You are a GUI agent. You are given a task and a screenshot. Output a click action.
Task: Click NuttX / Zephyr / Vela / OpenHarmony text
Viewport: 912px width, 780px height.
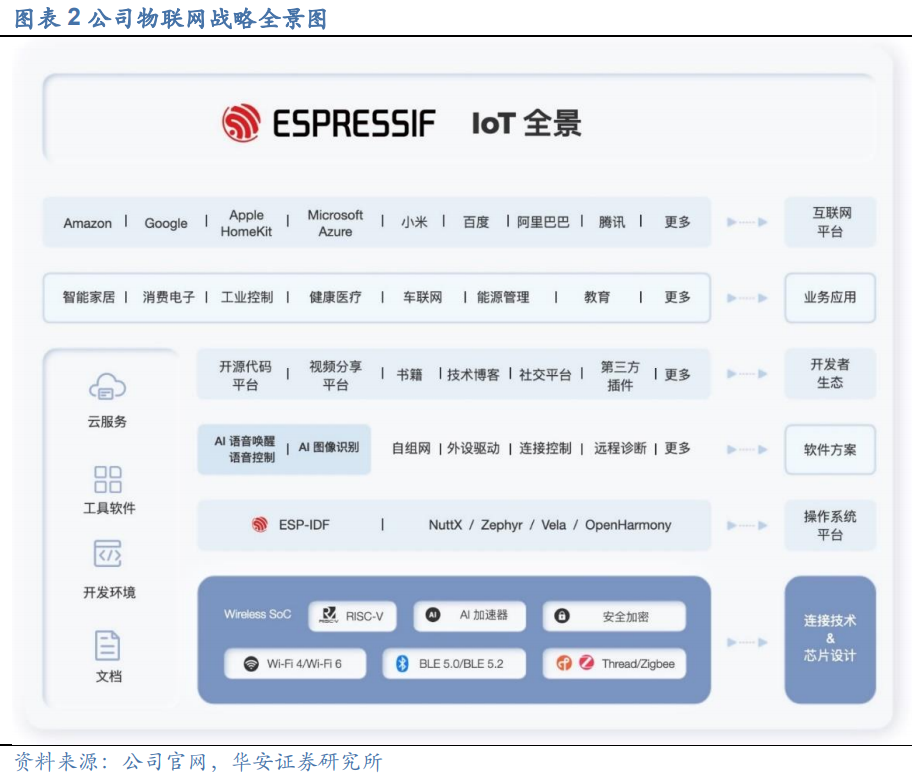[549, 525]
